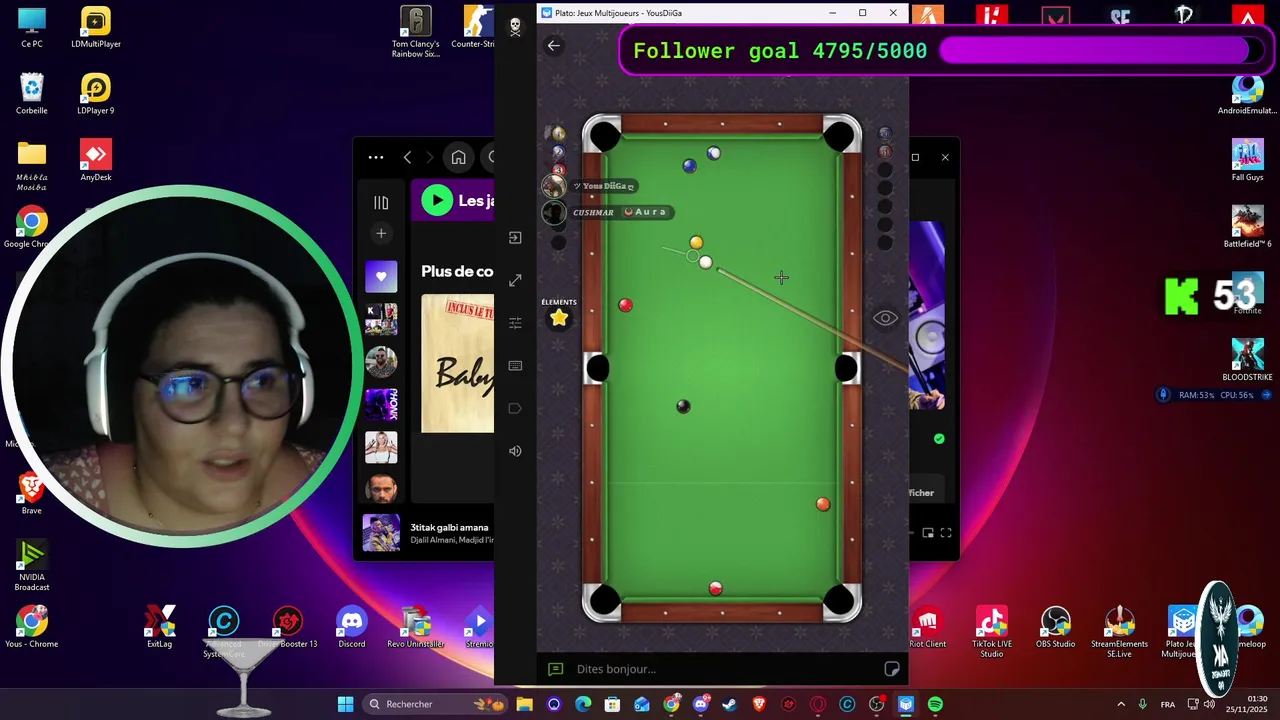Go back in Spotify navigation

pyautogui.click(x=407, y=157)
